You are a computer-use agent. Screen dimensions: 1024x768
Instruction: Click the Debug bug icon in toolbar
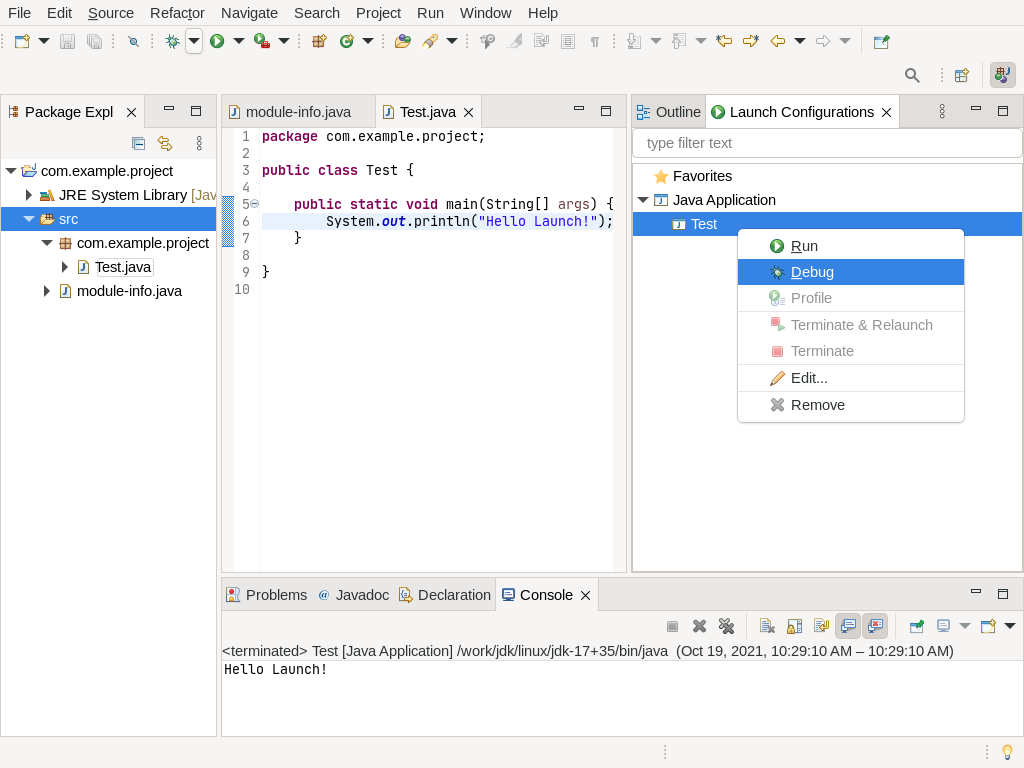172,41
